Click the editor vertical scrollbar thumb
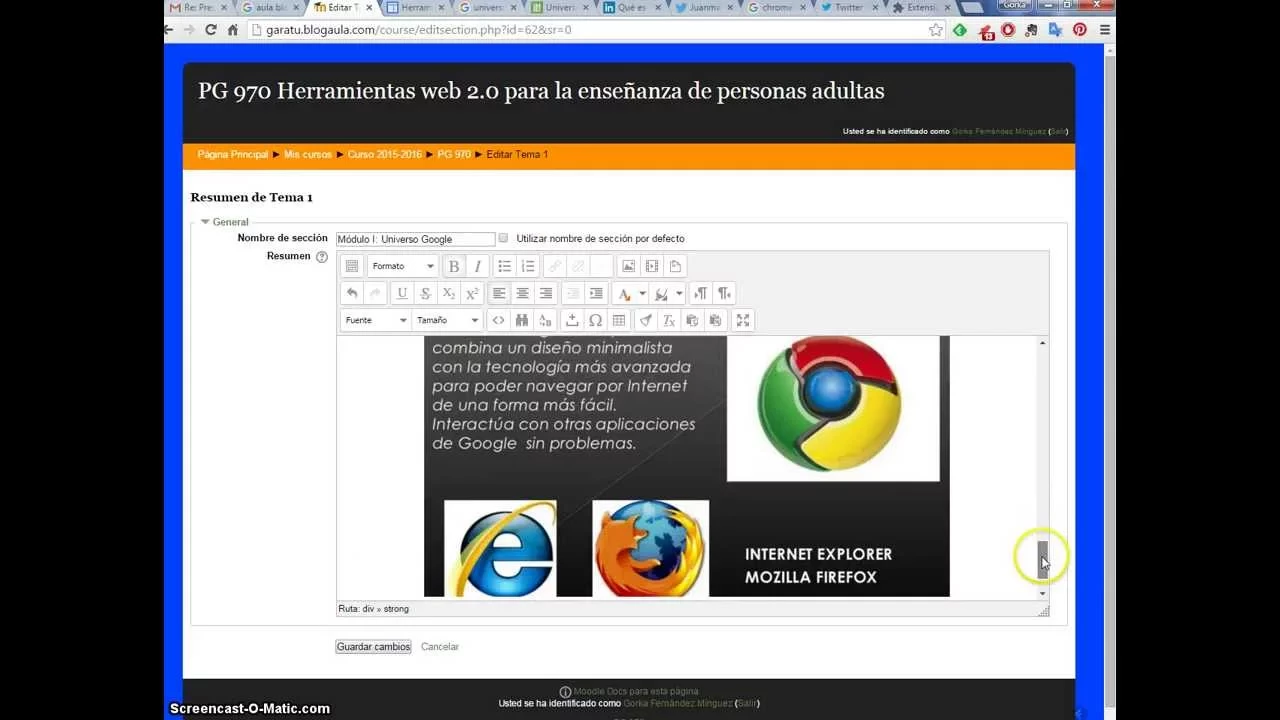 coord(1043,559)
